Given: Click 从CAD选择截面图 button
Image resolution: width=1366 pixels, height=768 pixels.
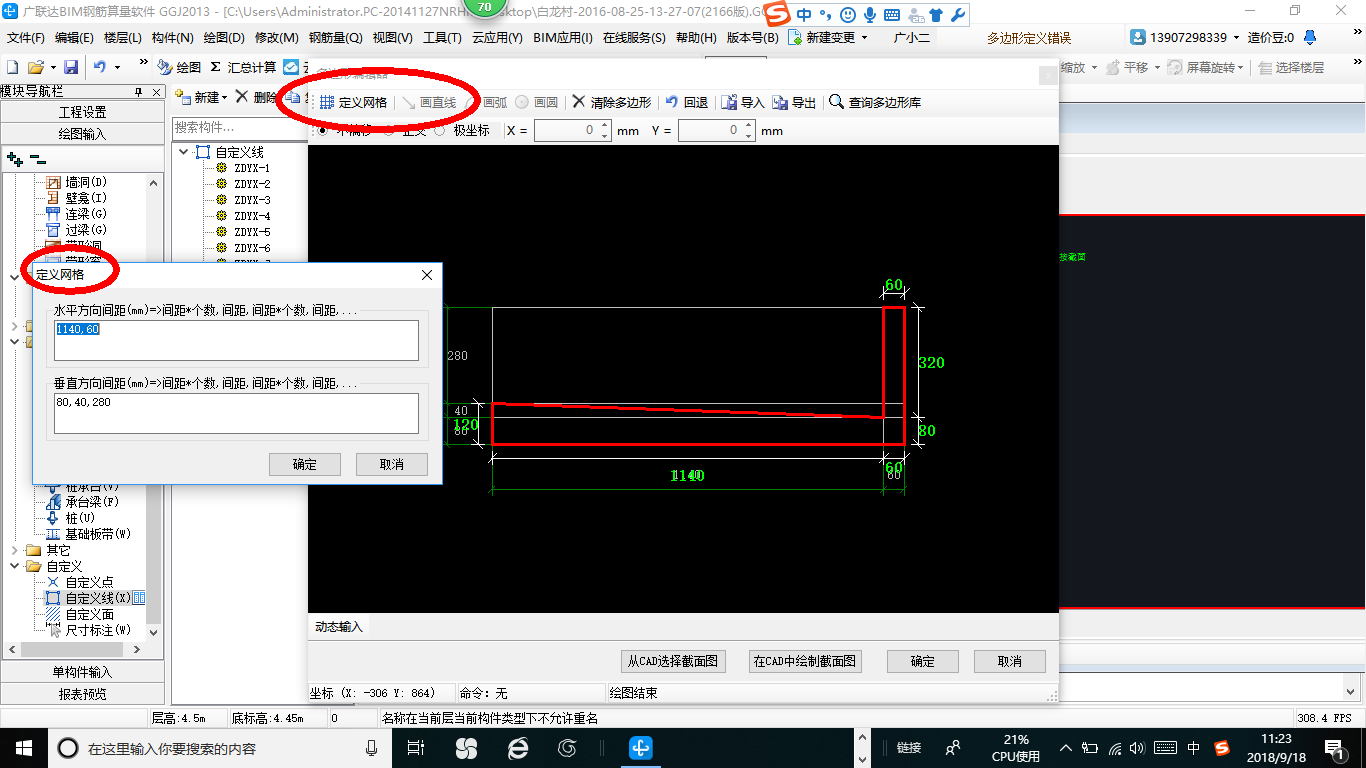Looking at the screenshot, I should [673, 661].
